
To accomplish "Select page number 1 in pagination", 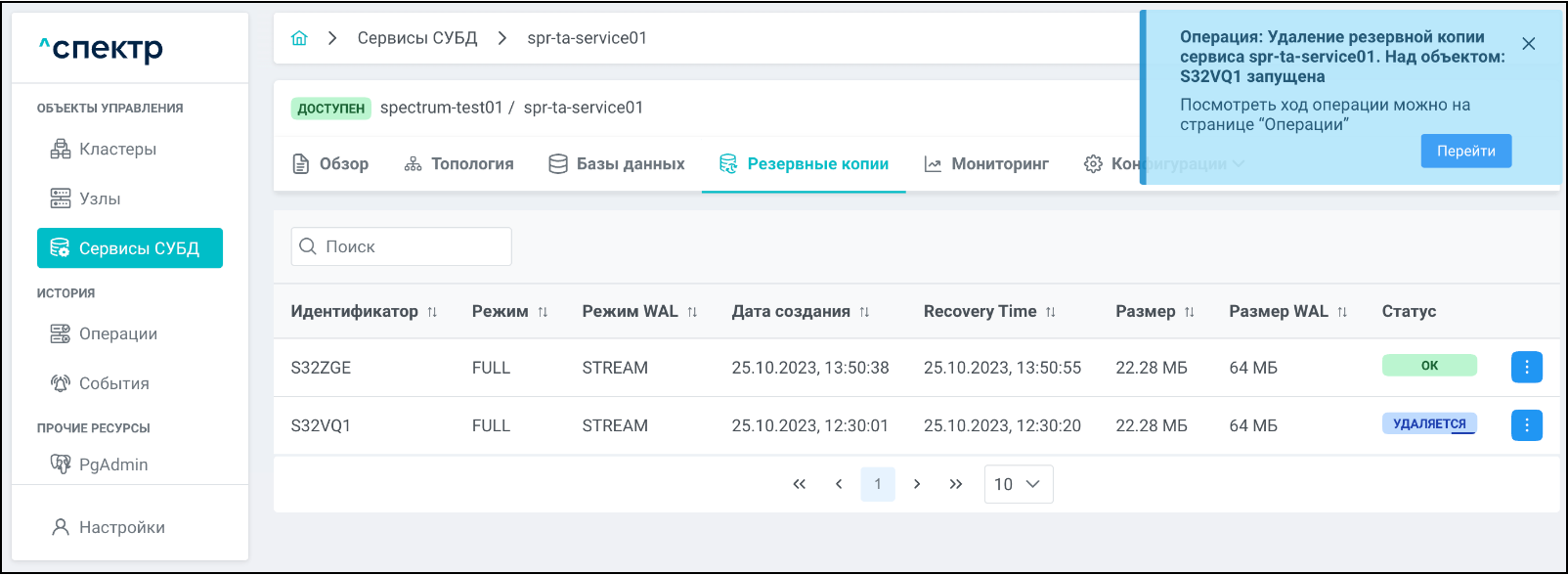I will (878, 484).
